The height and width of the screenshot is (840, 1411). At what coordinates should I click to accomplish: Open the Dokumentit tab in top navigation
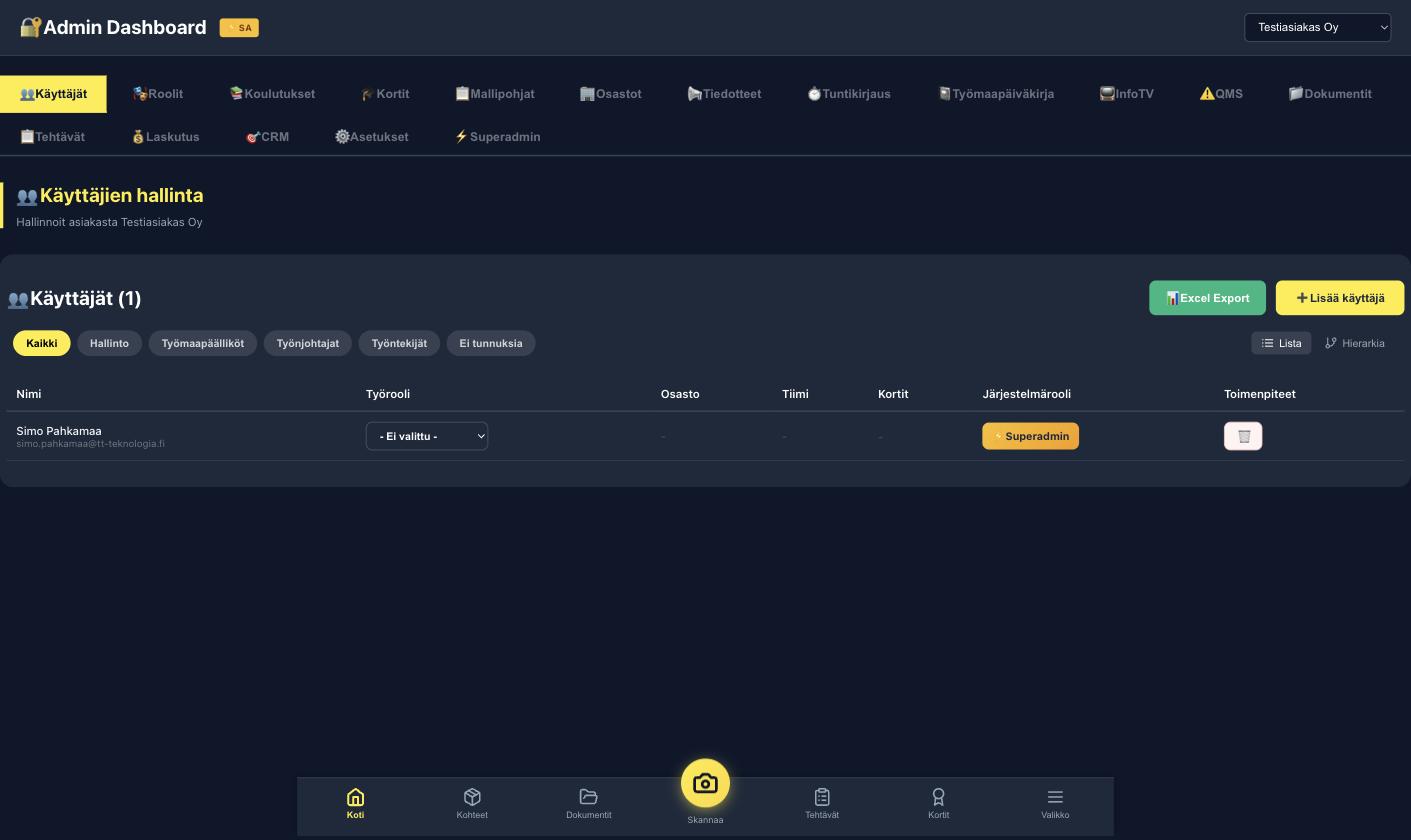1330,94
